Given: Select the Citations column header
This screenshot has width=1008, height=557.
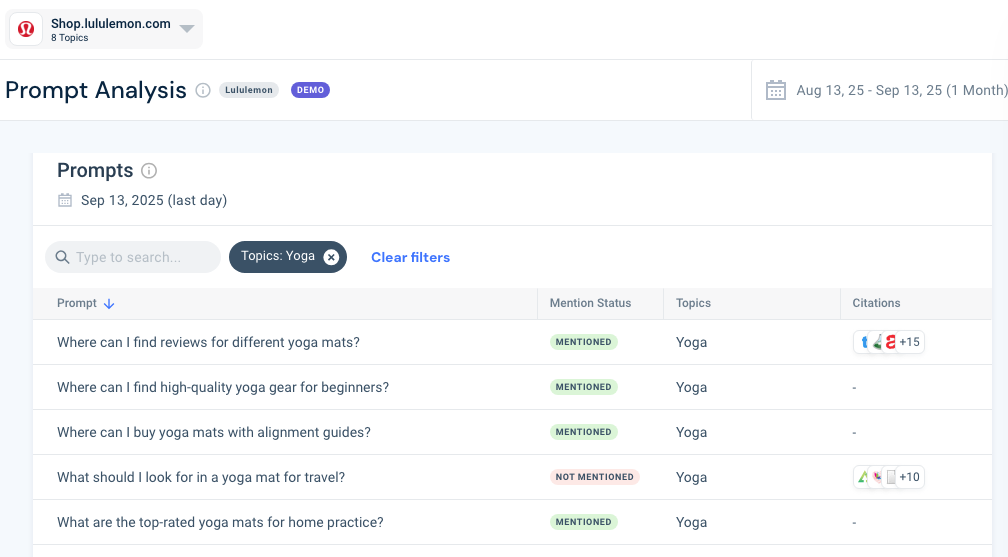Looking at the screenshot, I should coord(876,303).
